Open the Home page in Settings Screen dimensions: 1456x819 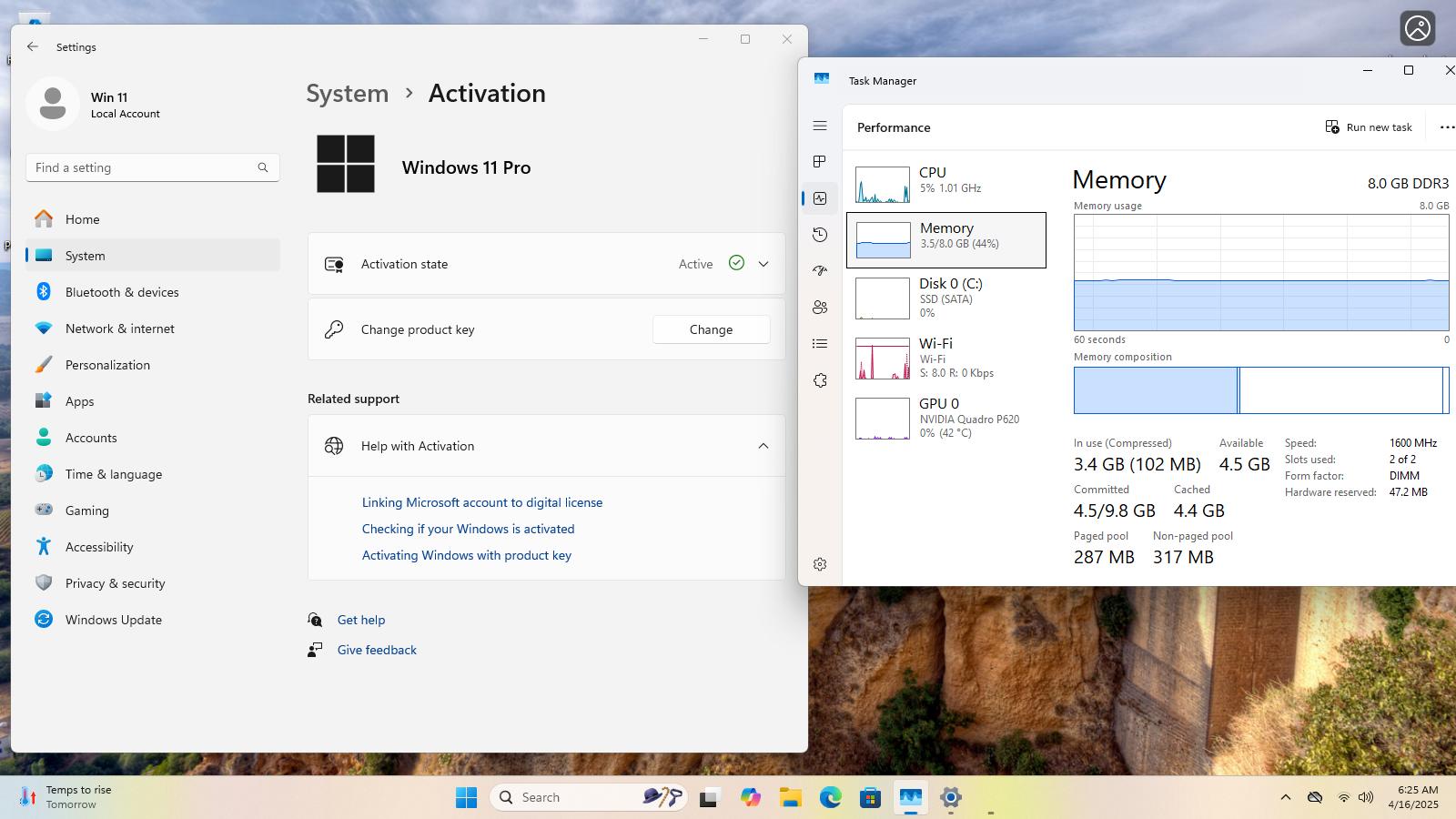(153, 219)
